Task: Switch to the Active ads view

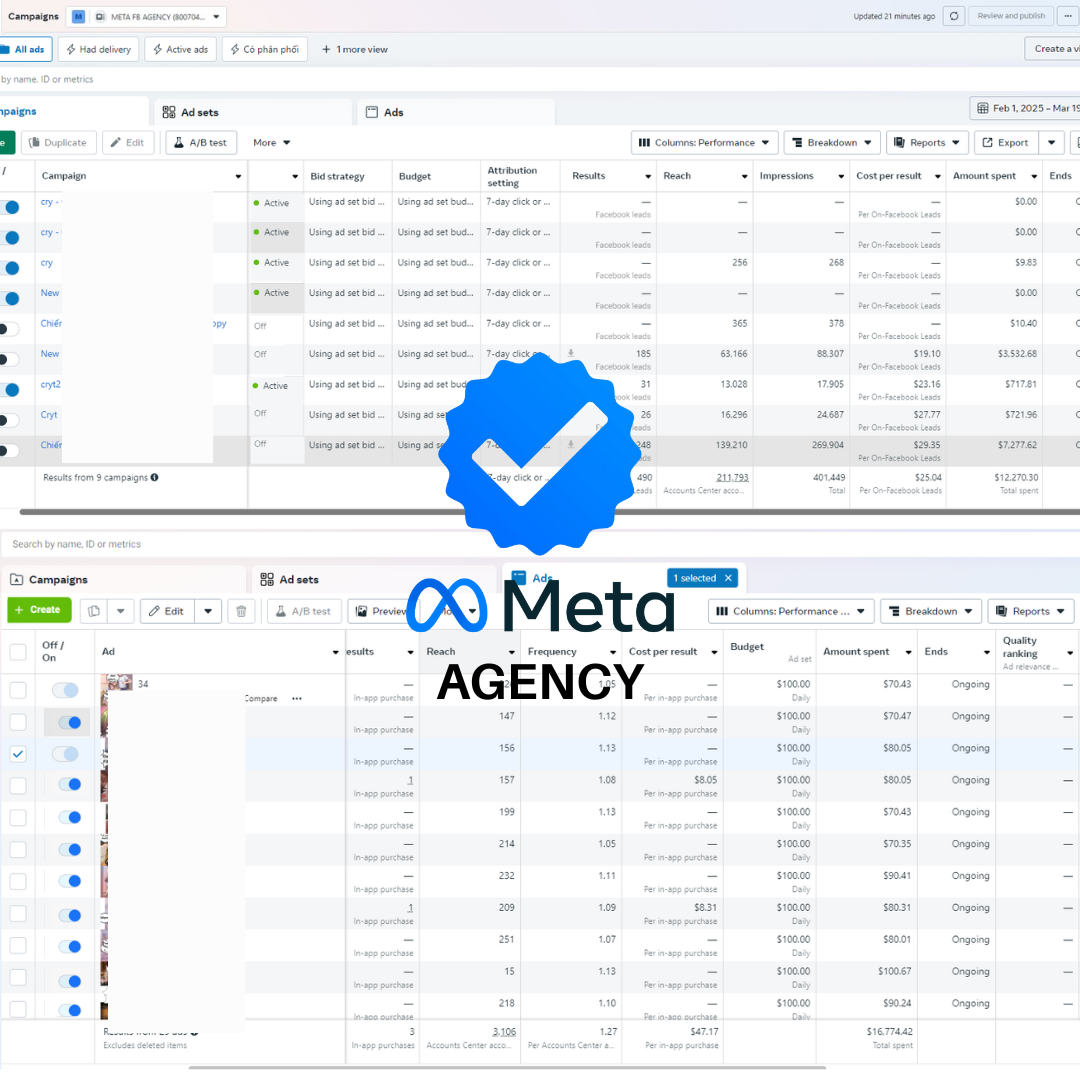Action: [180, 50]
